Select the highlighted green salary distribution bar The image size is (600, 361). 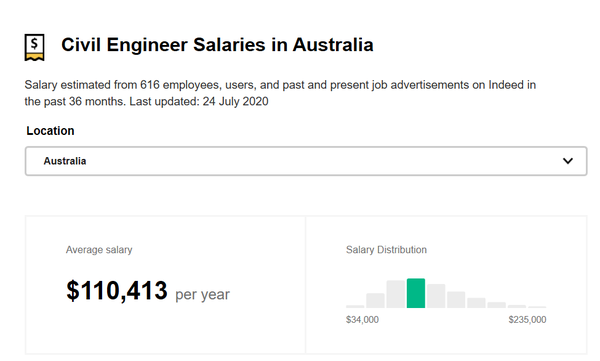(416, 293)
